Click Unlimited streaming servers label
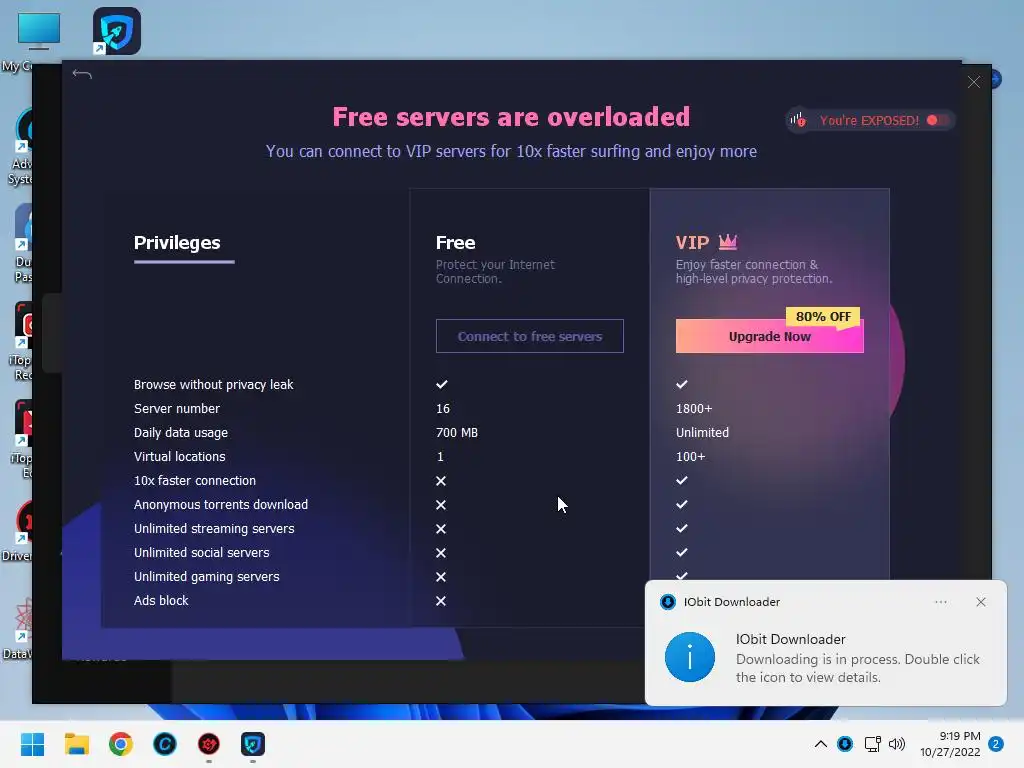This screenshot has width=1024, height=768. [x=214, y=528]
